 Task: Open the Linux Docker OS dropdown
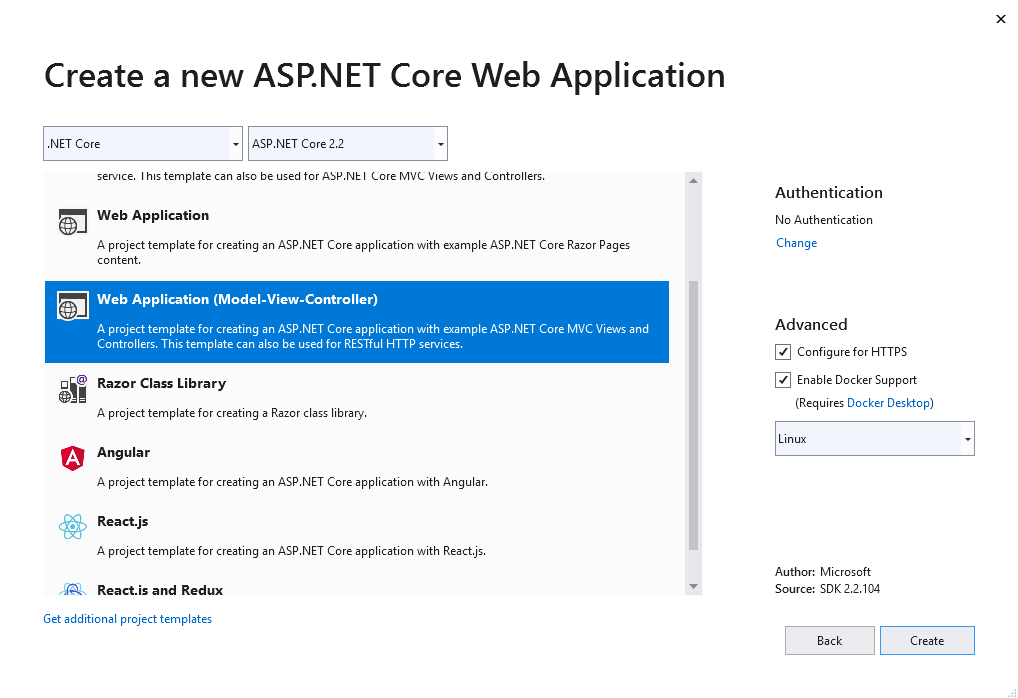[875, 439]
